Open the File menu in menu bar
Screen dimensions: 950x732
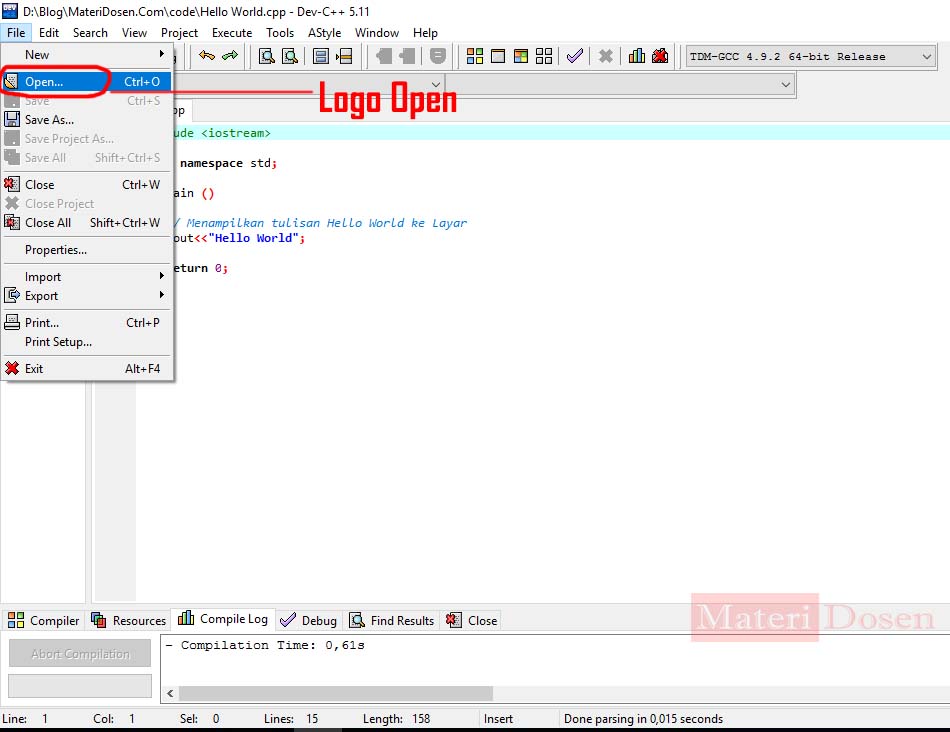click(x=16, y=33)
